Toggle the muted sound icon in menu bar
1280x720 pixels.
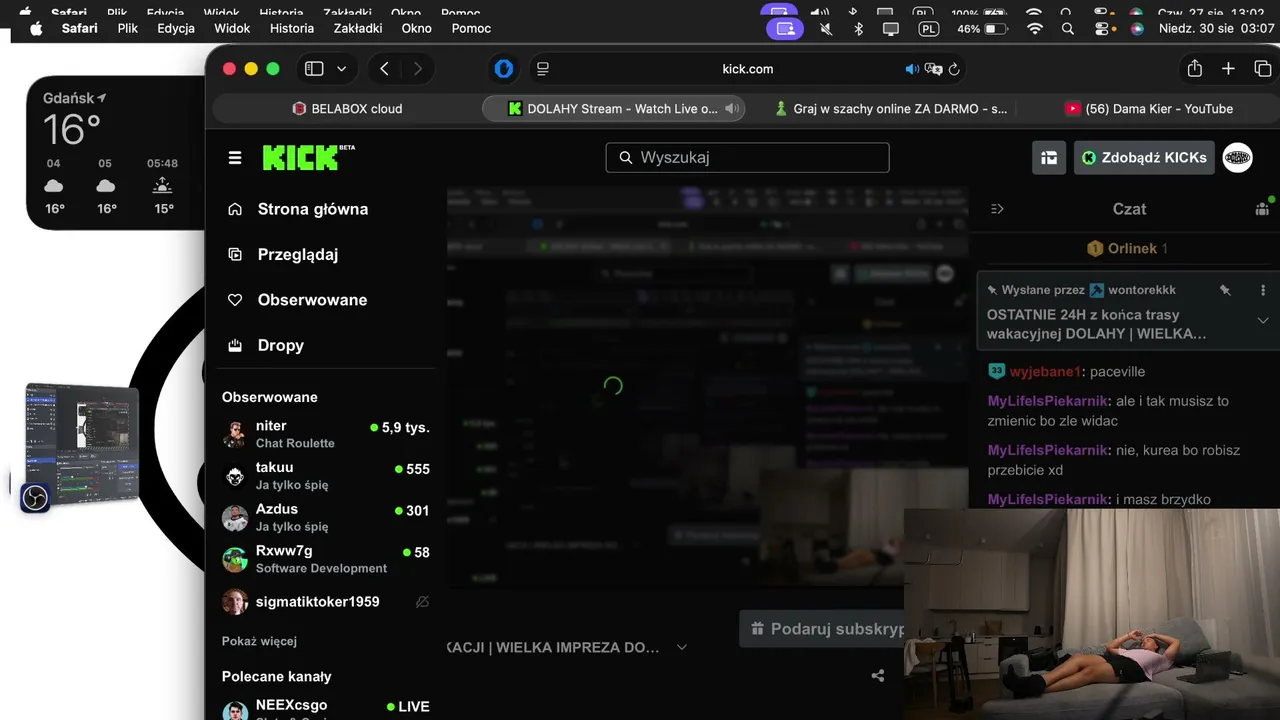[826, 29]
